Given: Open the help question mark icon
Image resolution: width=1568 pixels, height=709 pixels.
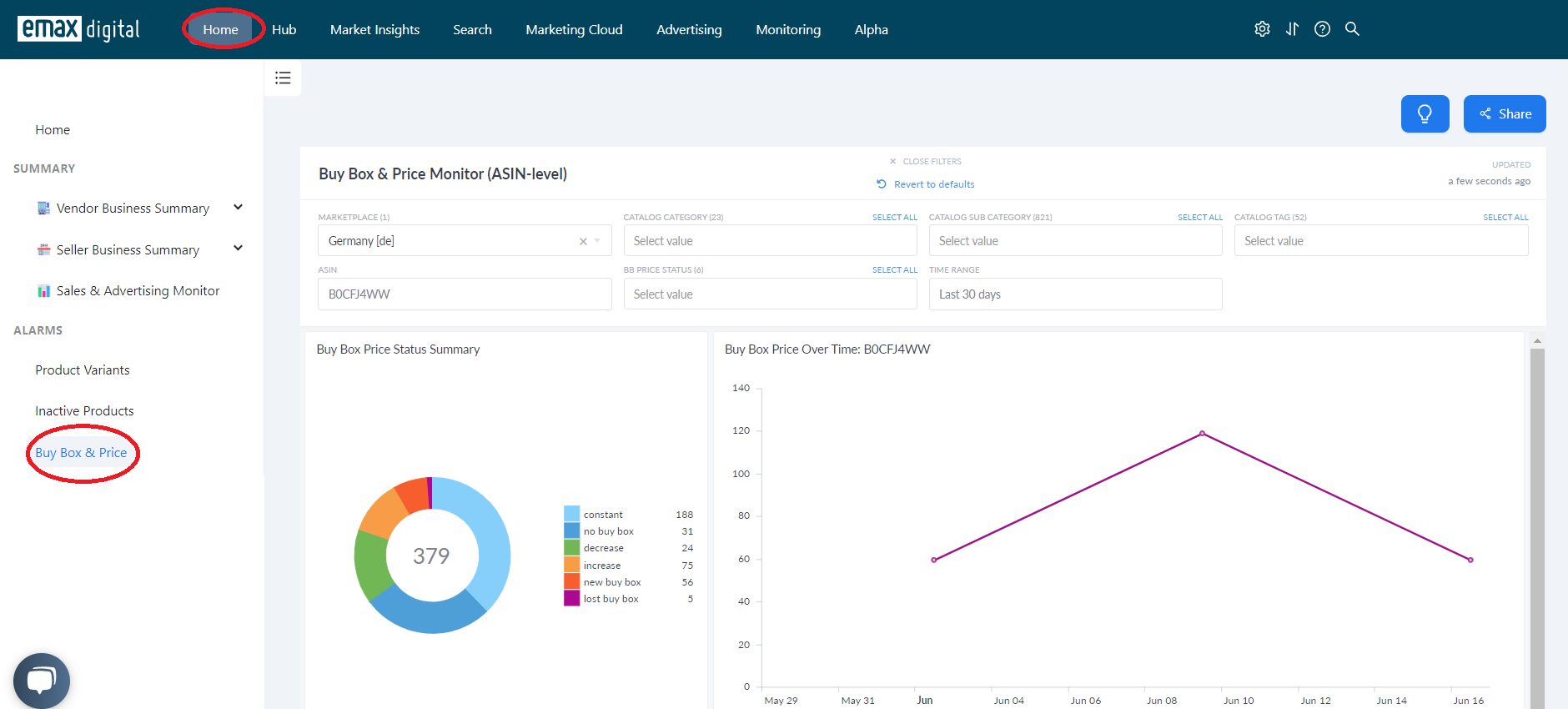Looking at the screenshot, I should (x=1322, y=29).
